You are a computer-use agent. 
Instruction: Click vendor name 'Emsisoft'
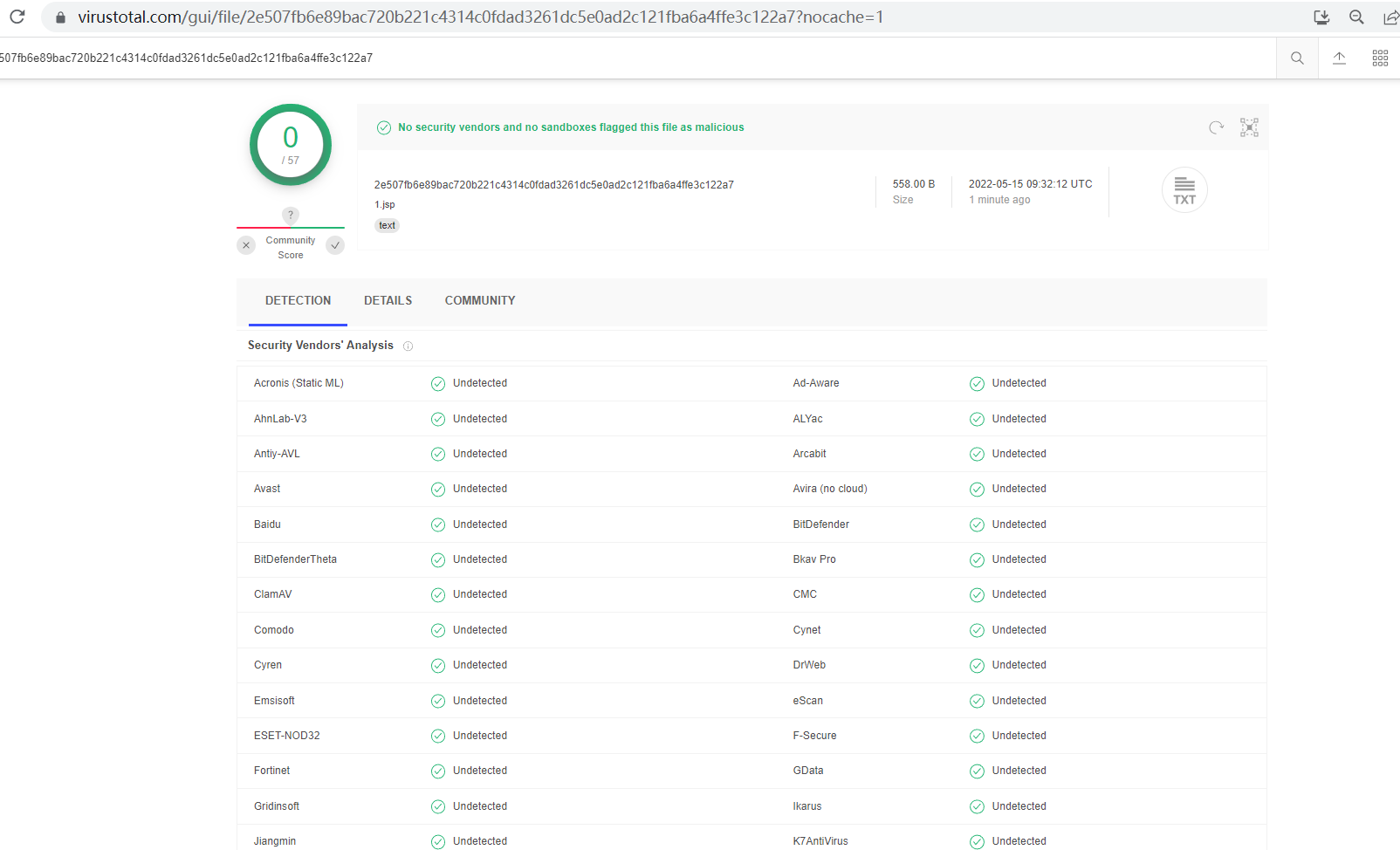point(274,701)
